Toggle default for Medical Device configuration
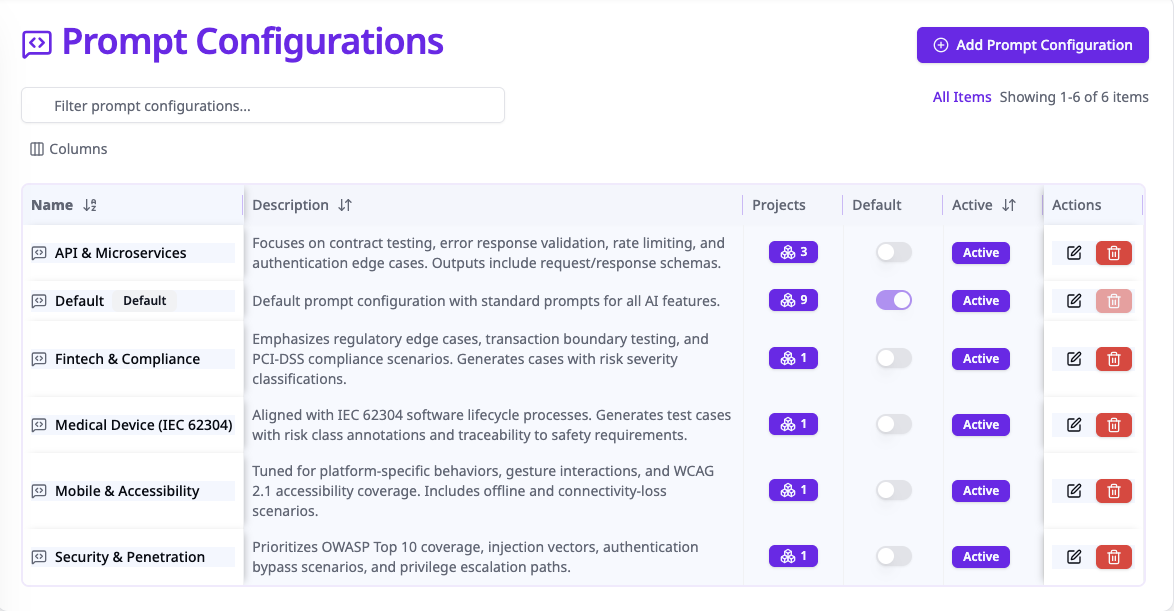Screen dimensions: 1174x611 point(894,425)
